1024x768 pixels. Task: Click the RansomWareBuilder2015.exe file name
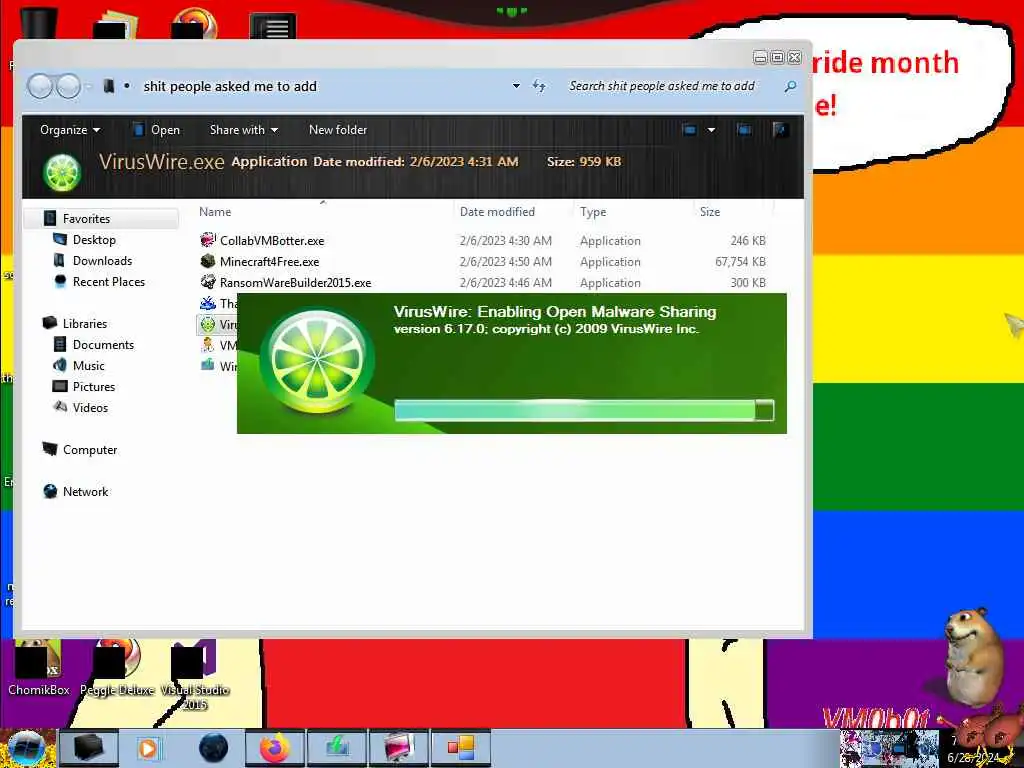click(x=295, y=283)
